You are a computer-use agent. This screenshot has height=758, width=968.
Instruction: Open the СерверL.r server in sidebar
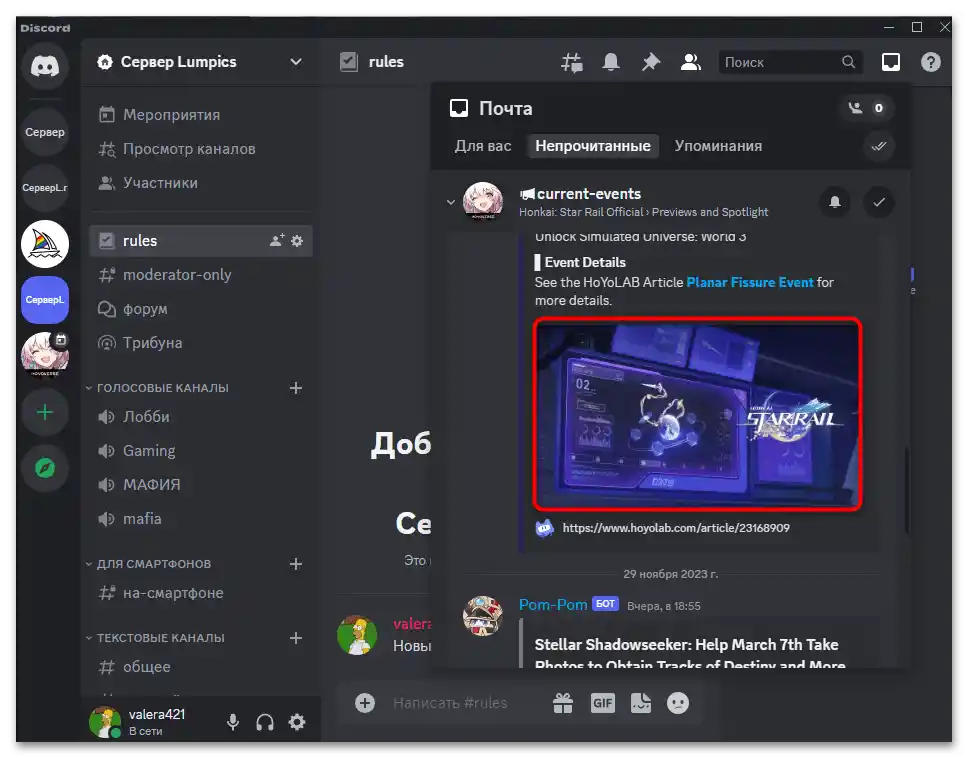pyautogui.click(x=45, y=188)
